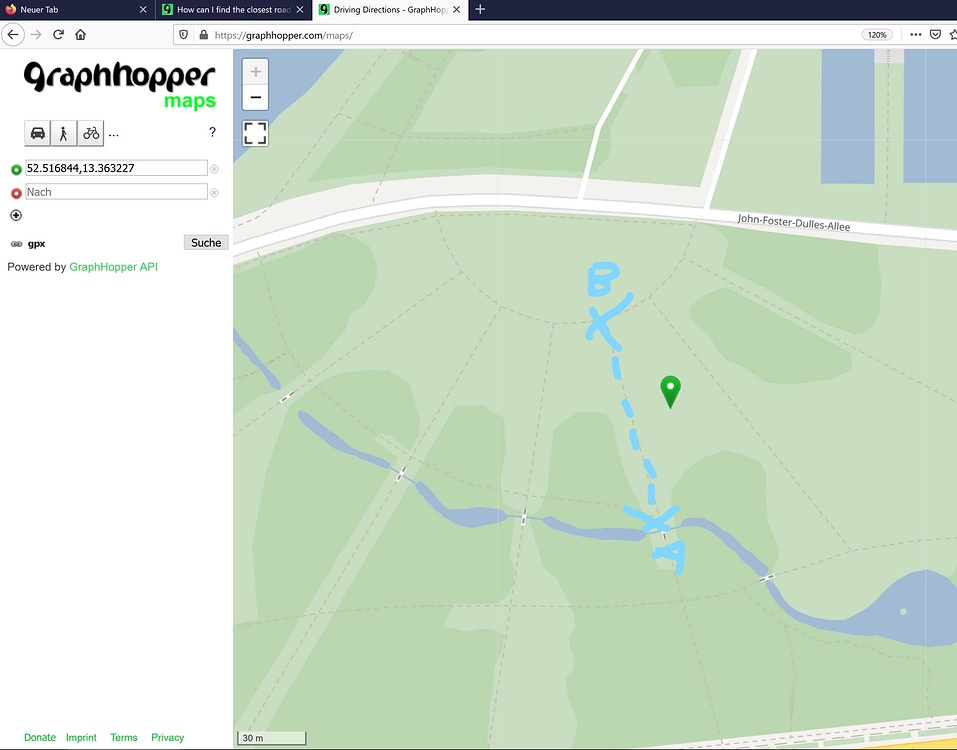Toggle the tracking protection shield in address bar
This screenshot has width=957, height=750.
coord(183,34)
